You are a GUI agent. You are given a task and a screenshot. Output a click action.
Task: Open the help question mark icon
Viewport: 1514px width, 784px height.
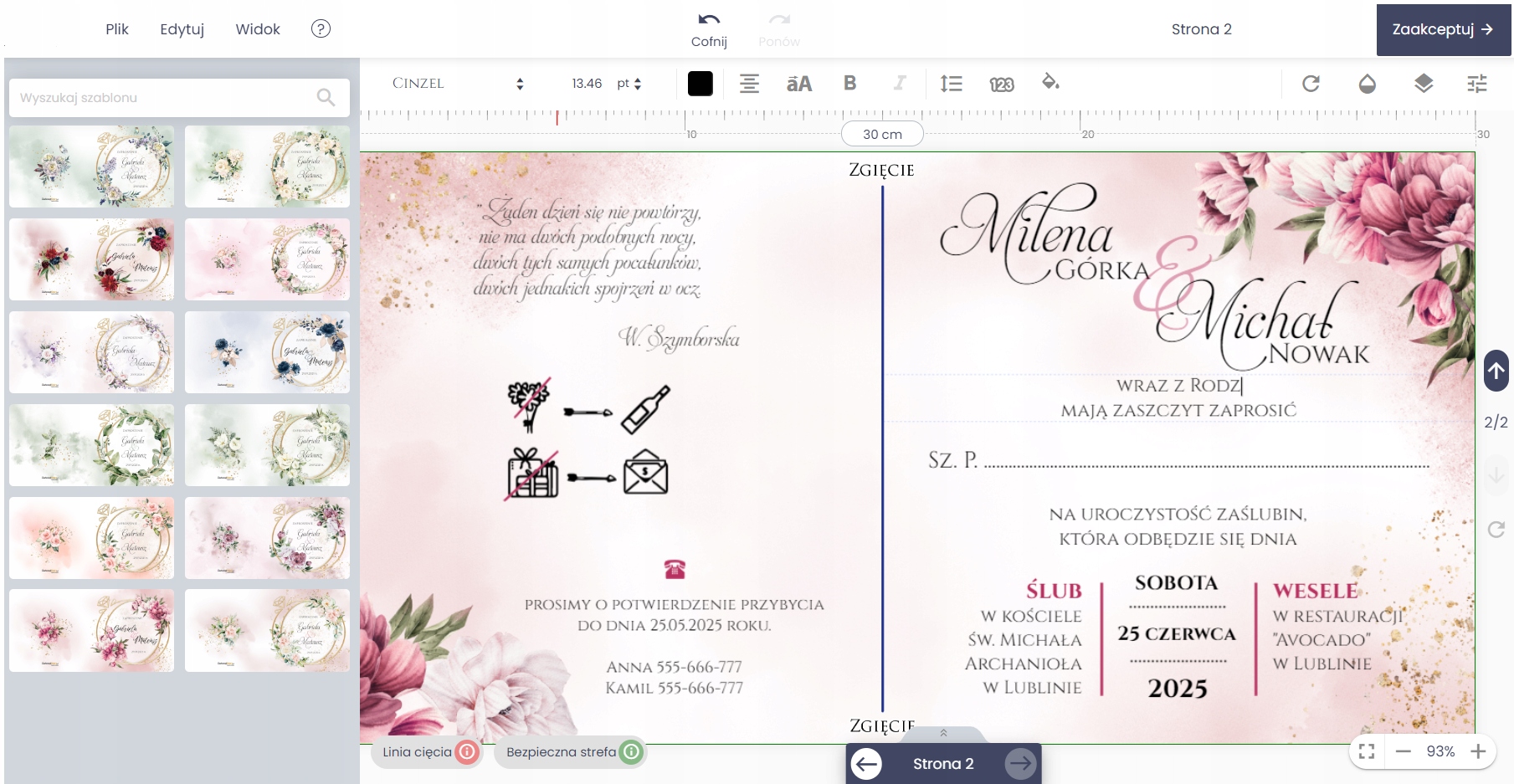coord(321,28)
